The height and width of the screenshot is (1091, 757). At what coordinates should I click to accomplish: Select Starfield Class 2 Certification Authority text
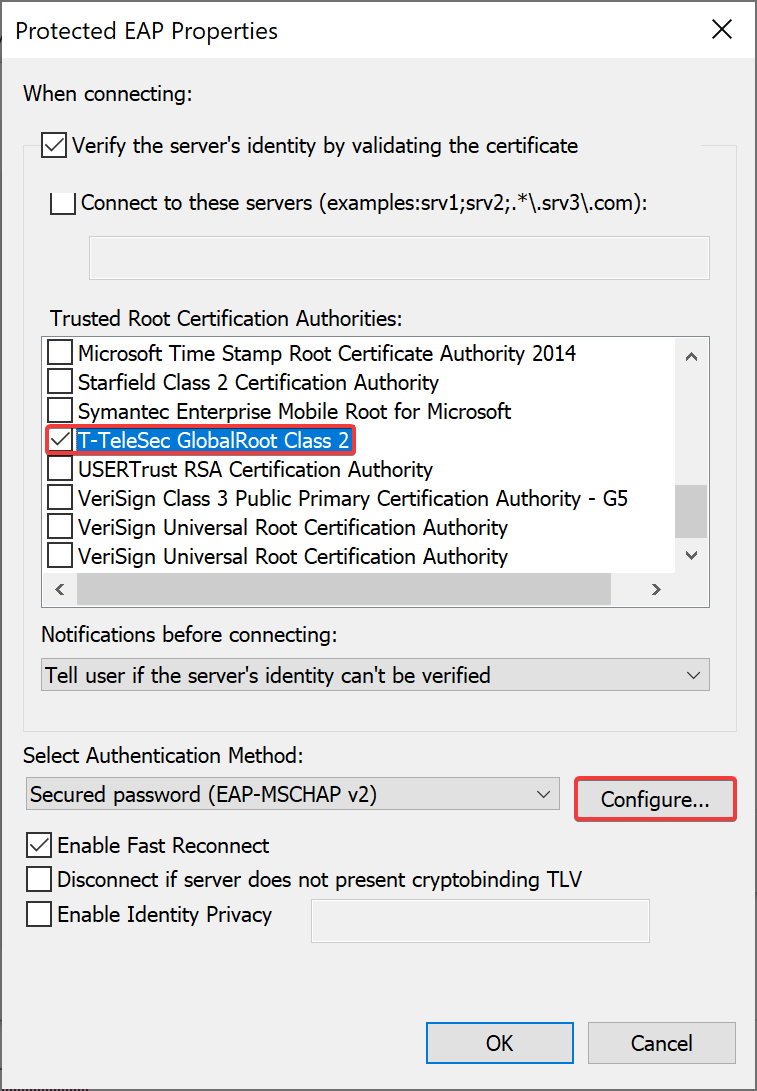point(258,383)
